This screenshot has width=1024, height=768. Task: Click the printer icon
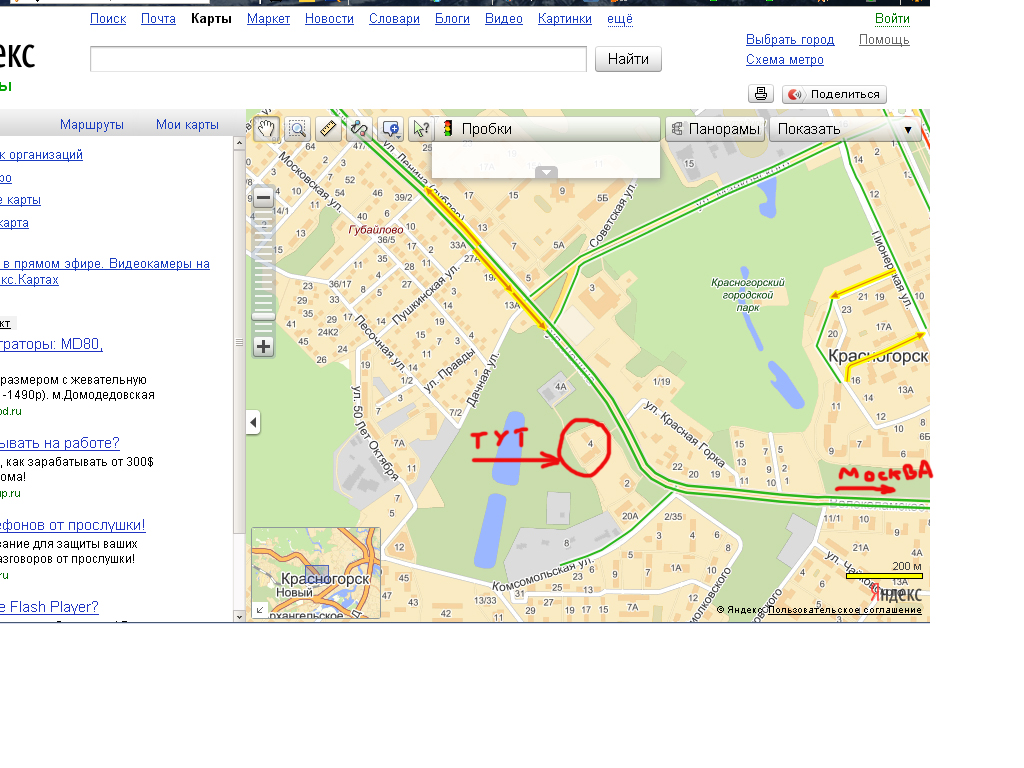[761, 94]
